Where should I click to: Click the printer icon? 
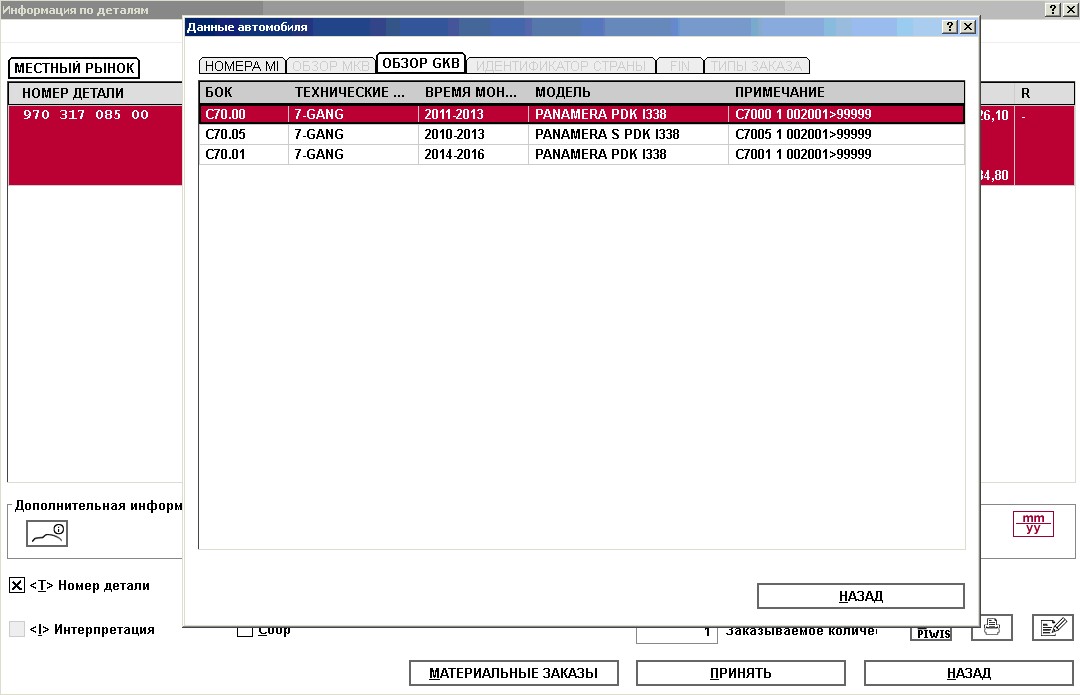pos(991,627)
